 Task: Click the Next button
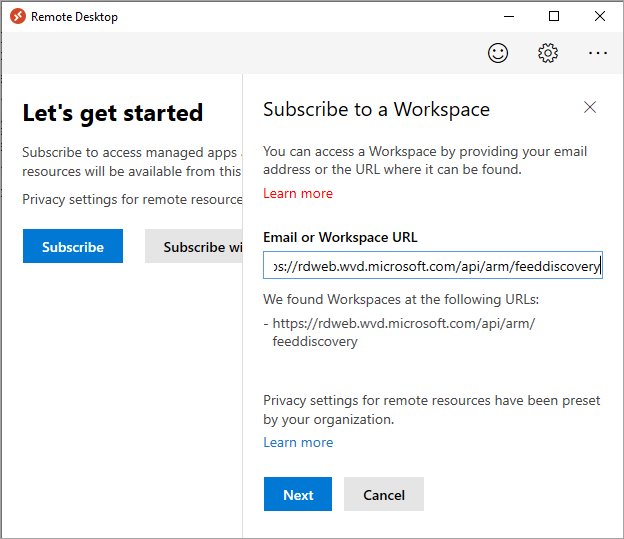tap(298, 494)
